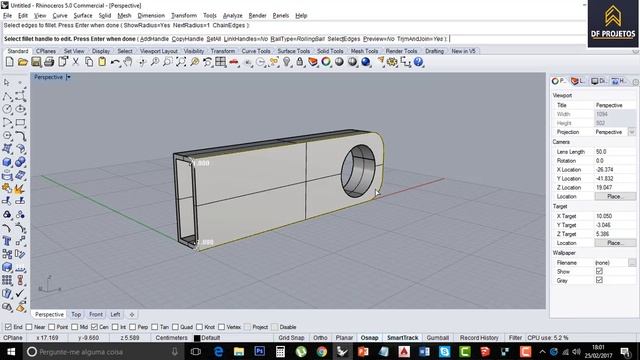This screenshot has width=640, height=360.
Task: Switch to the Solid Tools toolbar tab
Action: click(330, 51)
